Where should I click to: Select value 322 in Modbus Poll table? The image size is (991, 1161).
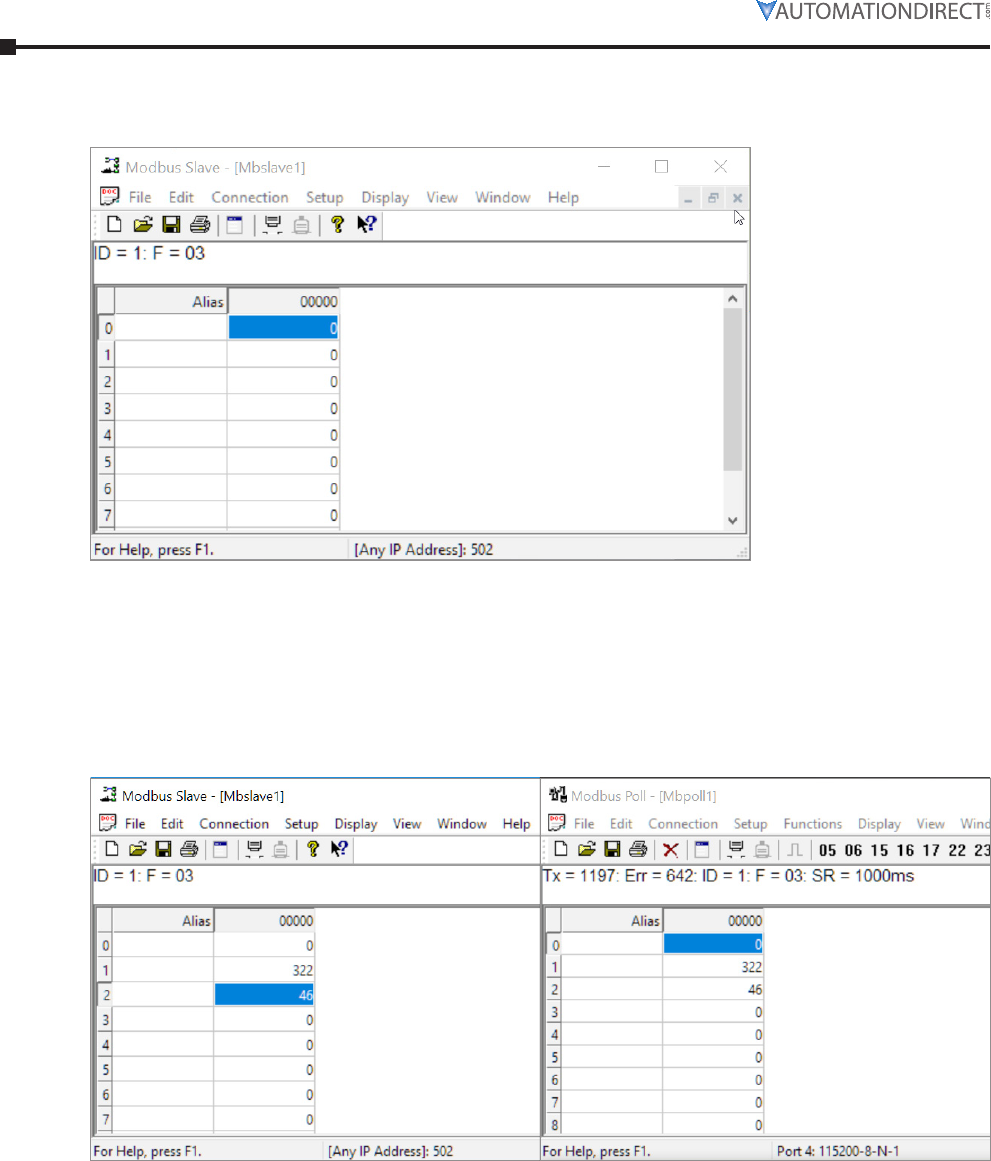[713, 967]
